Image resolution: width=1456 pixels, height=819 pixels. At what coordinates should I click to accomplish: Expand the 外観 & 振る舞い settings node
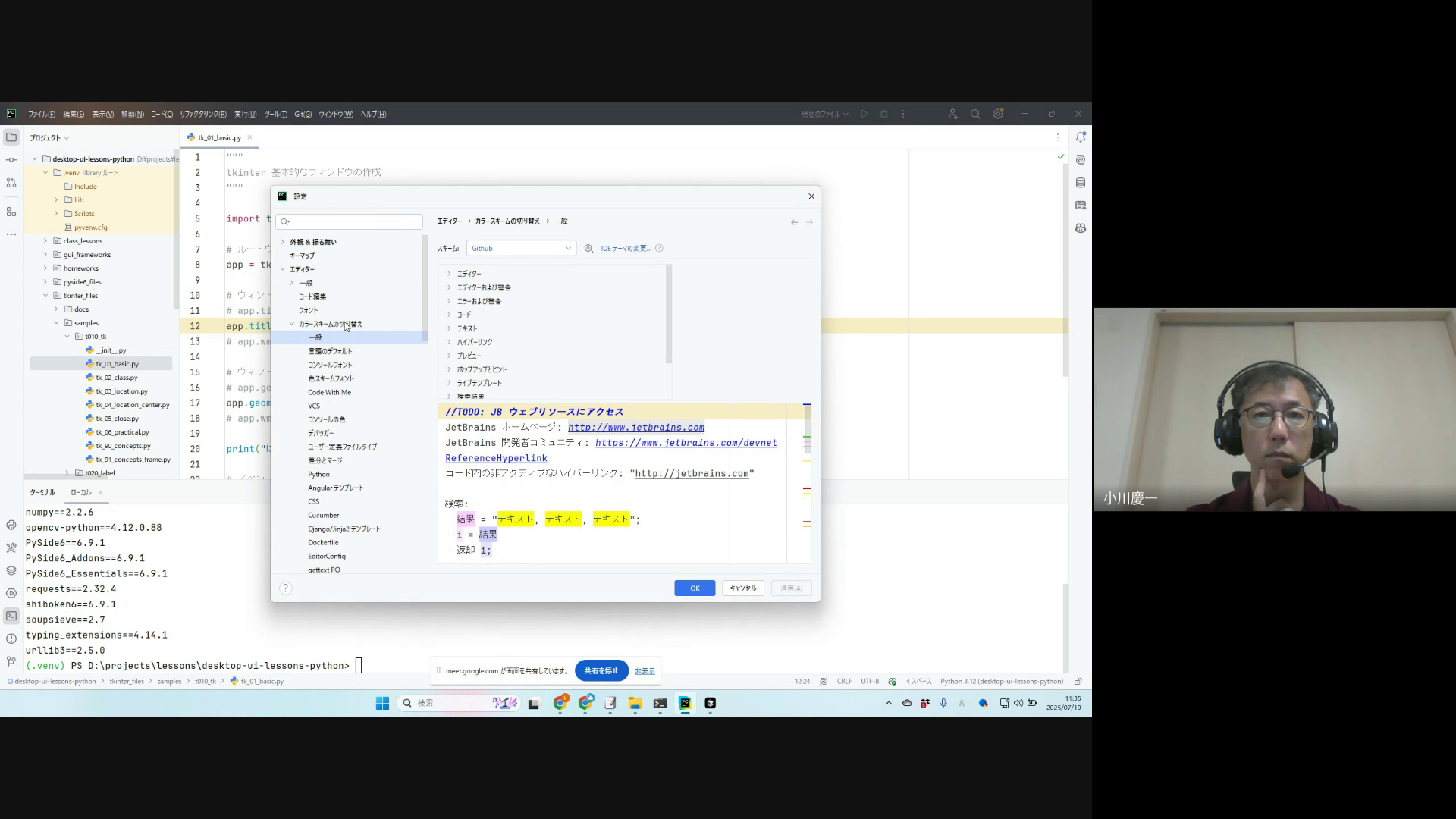tap(283, 242)
